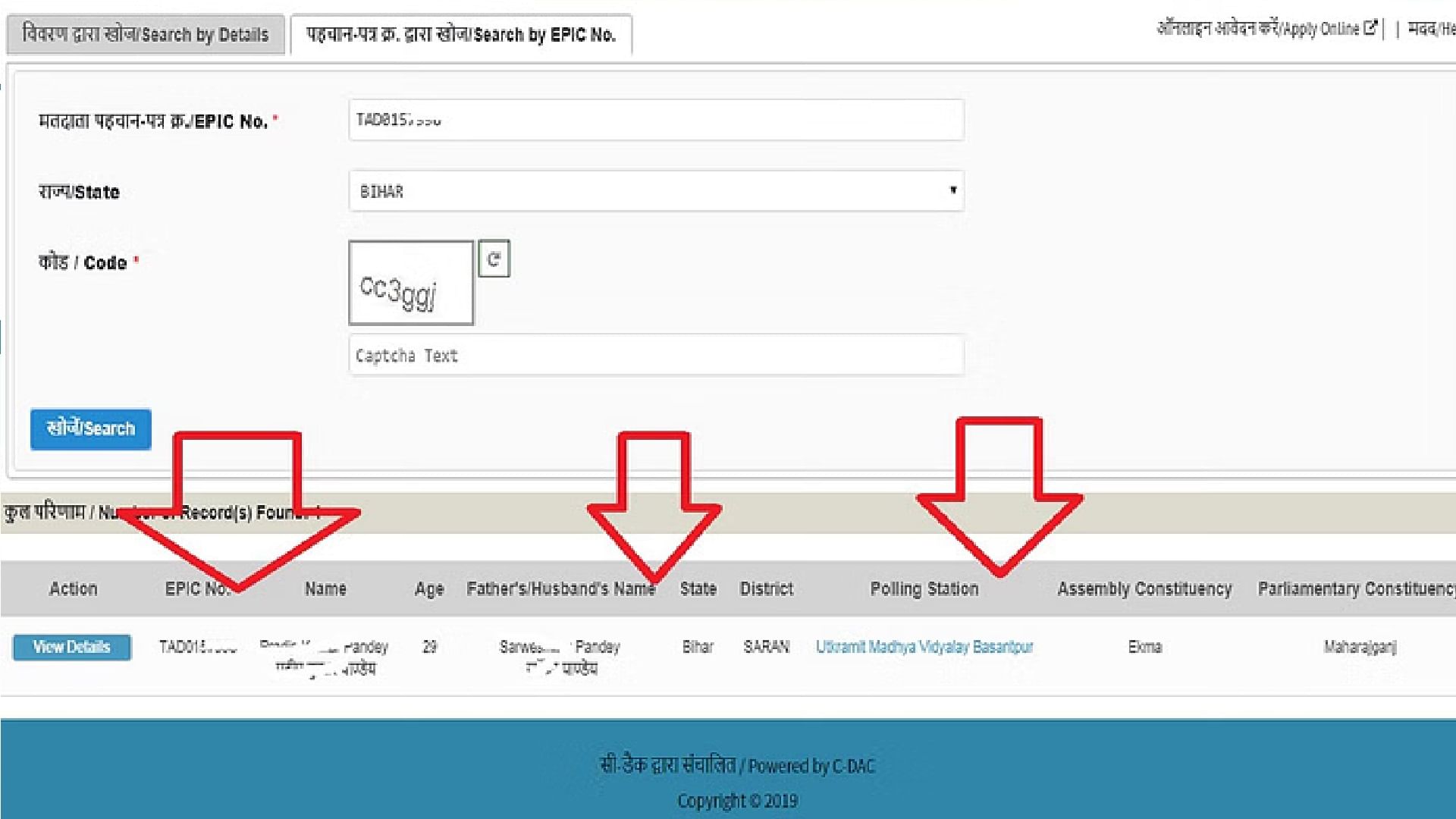Viewport: 1456px width, 819px height.
Task: Click the dropdown arrow on the State field
Action: (x=953, y=191)
